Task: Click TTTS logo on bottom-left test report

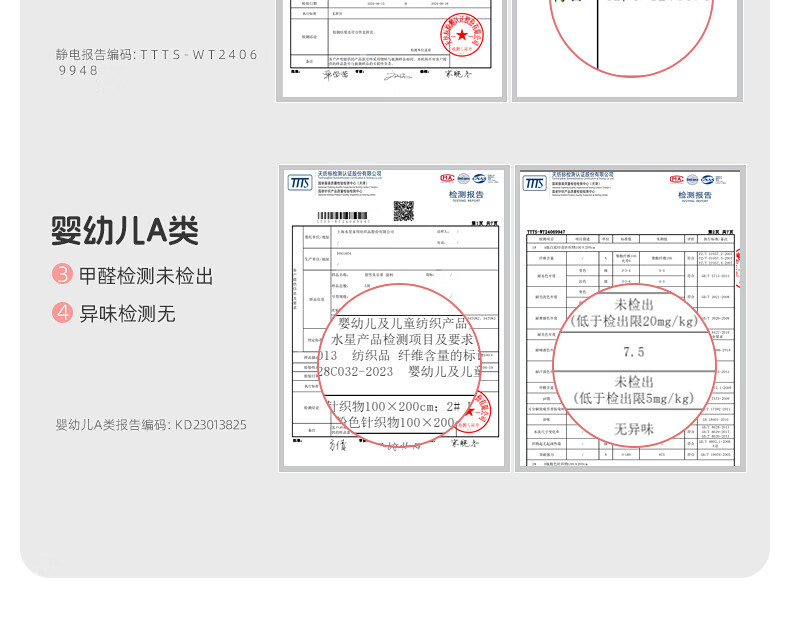Action: 300,182
